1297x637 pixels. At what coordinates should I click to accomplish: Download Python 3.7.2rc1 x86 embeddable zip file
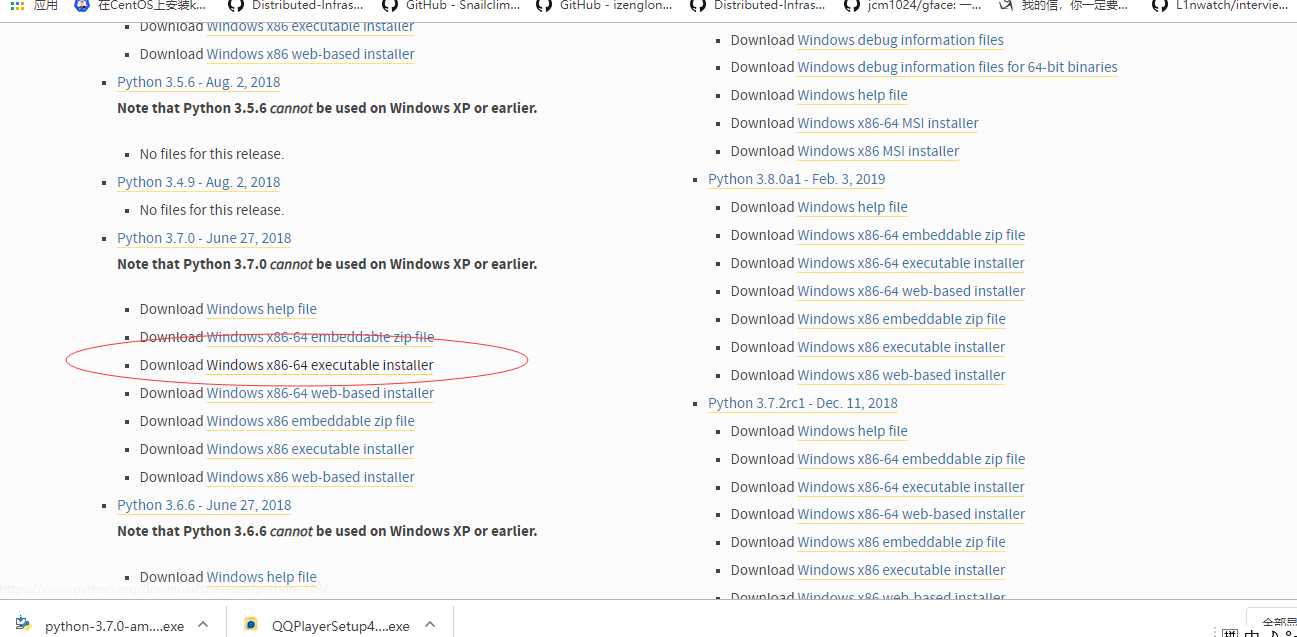(902, 542)
